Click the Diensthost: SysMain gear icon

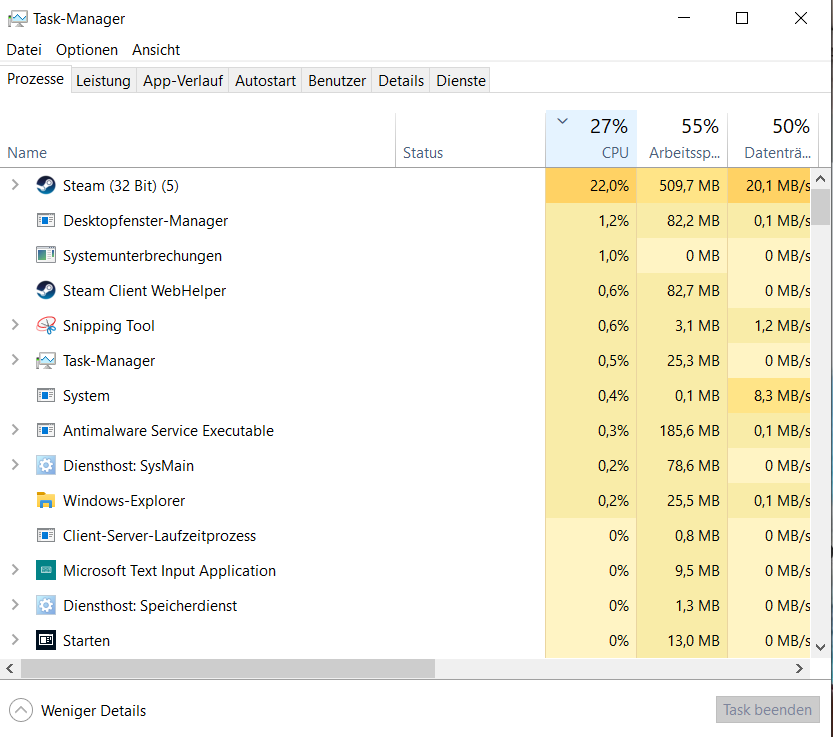pyautogui.click(x=46, y=465)
